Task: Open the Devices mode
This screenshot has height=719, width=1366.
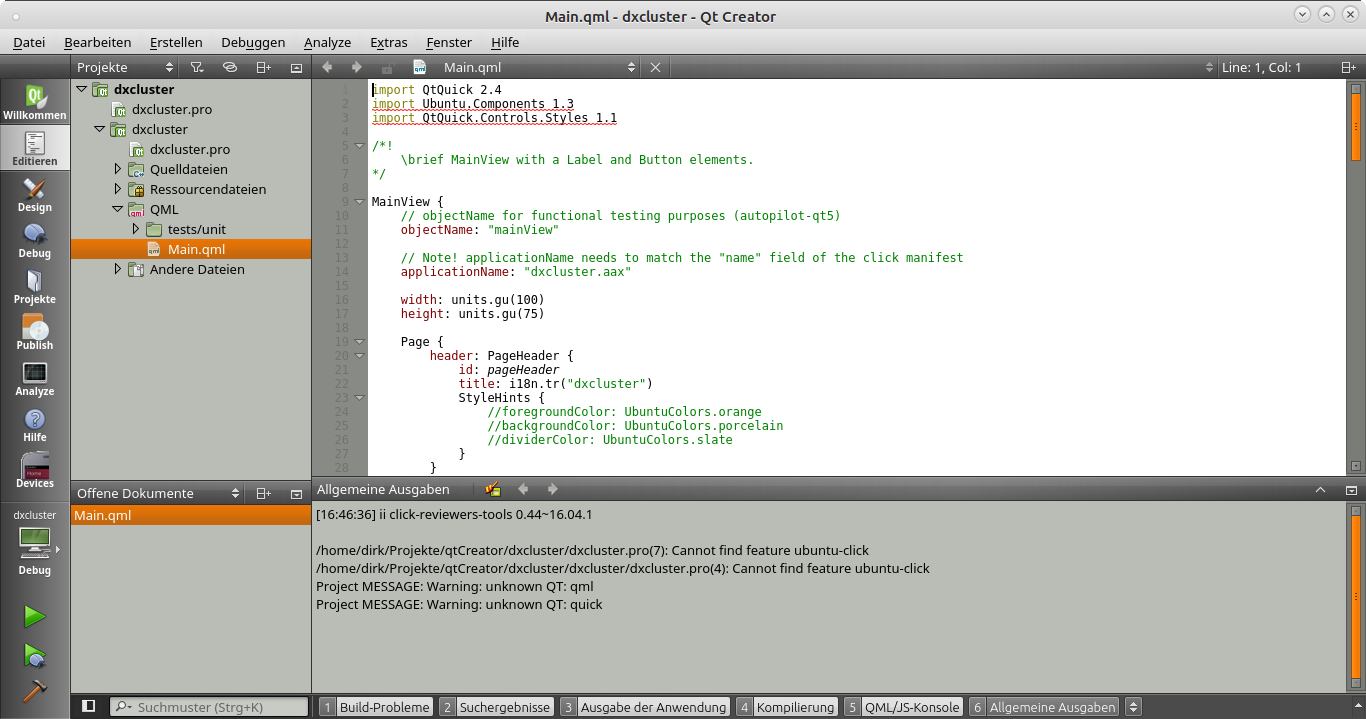Action: pyautogui.click(x=35, y=471)
